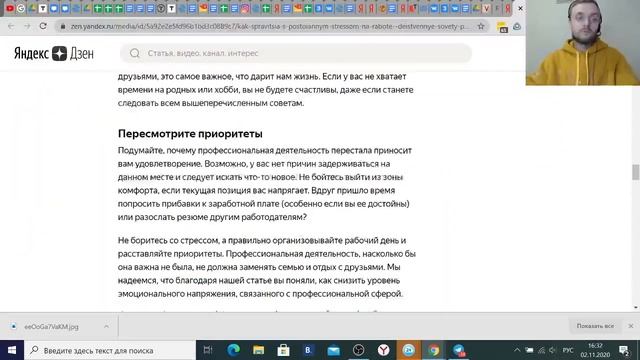Switch to the Google tab
640x360 pixels.
coord(21,8)
